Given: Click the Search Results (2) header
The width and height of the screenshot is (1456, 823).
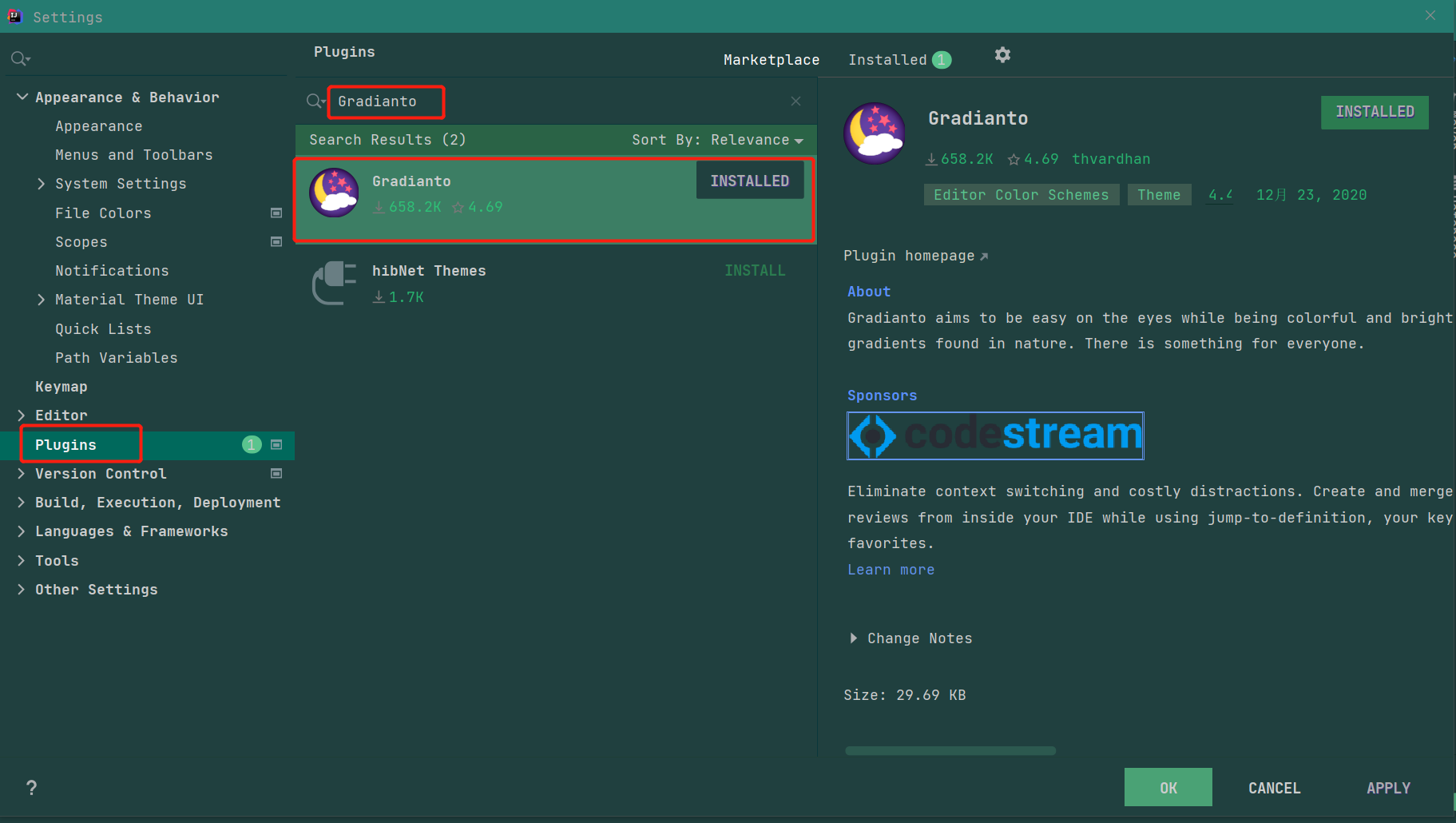Looking at the screenshot, I should click(387, 140).
